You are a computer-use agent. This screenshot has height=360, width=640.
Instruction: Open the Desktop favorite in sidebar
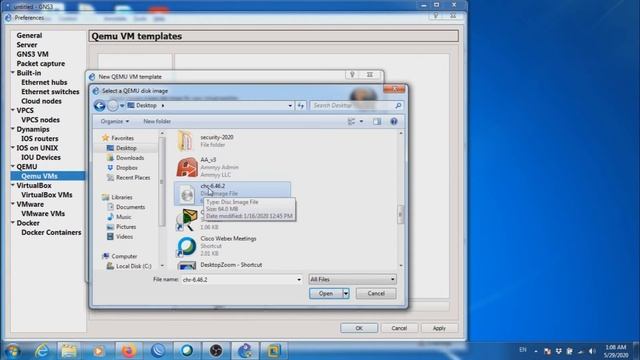pos(126,148)
